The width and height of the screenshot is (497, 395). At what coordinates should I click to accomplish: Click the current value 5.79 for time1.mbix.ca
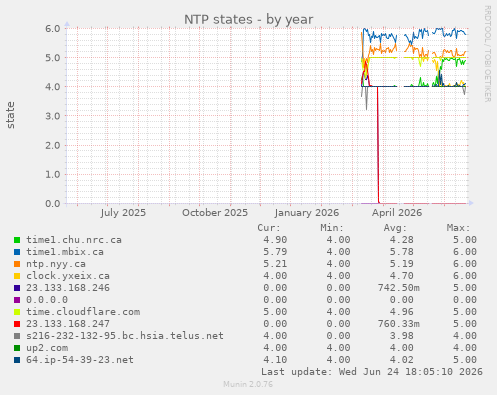click(275, 252)
